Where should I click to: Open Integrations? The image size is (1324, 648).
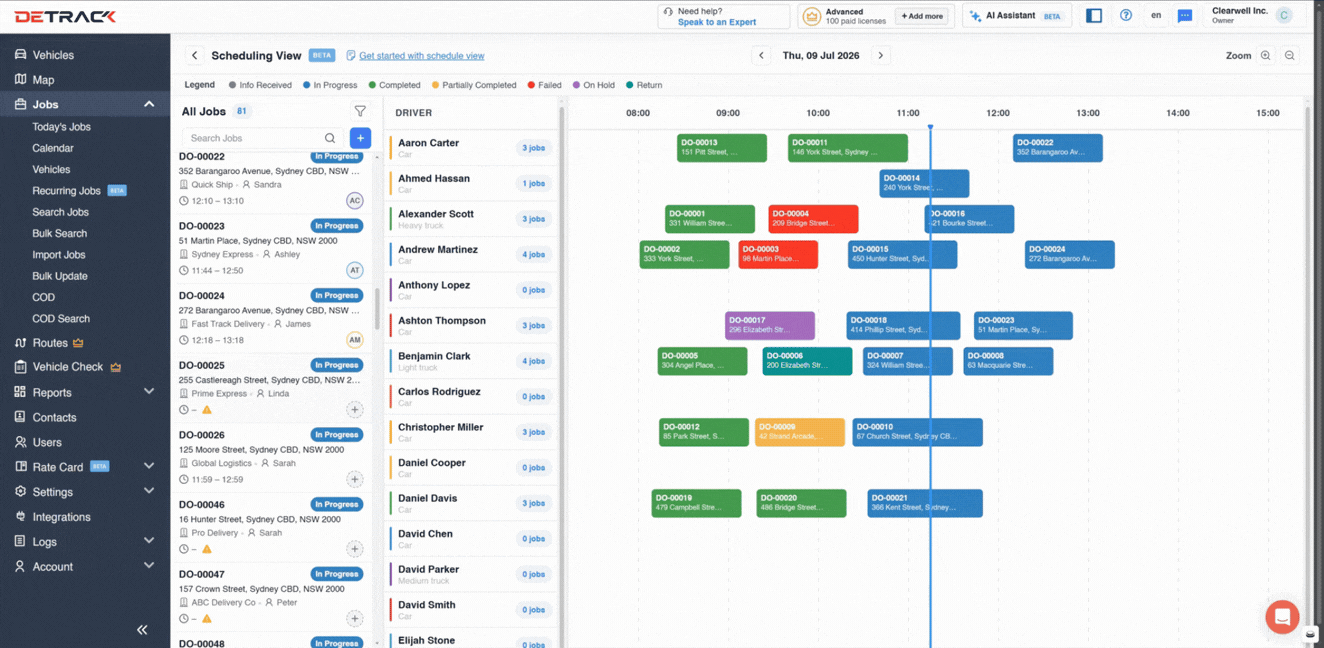coord(61,517)
